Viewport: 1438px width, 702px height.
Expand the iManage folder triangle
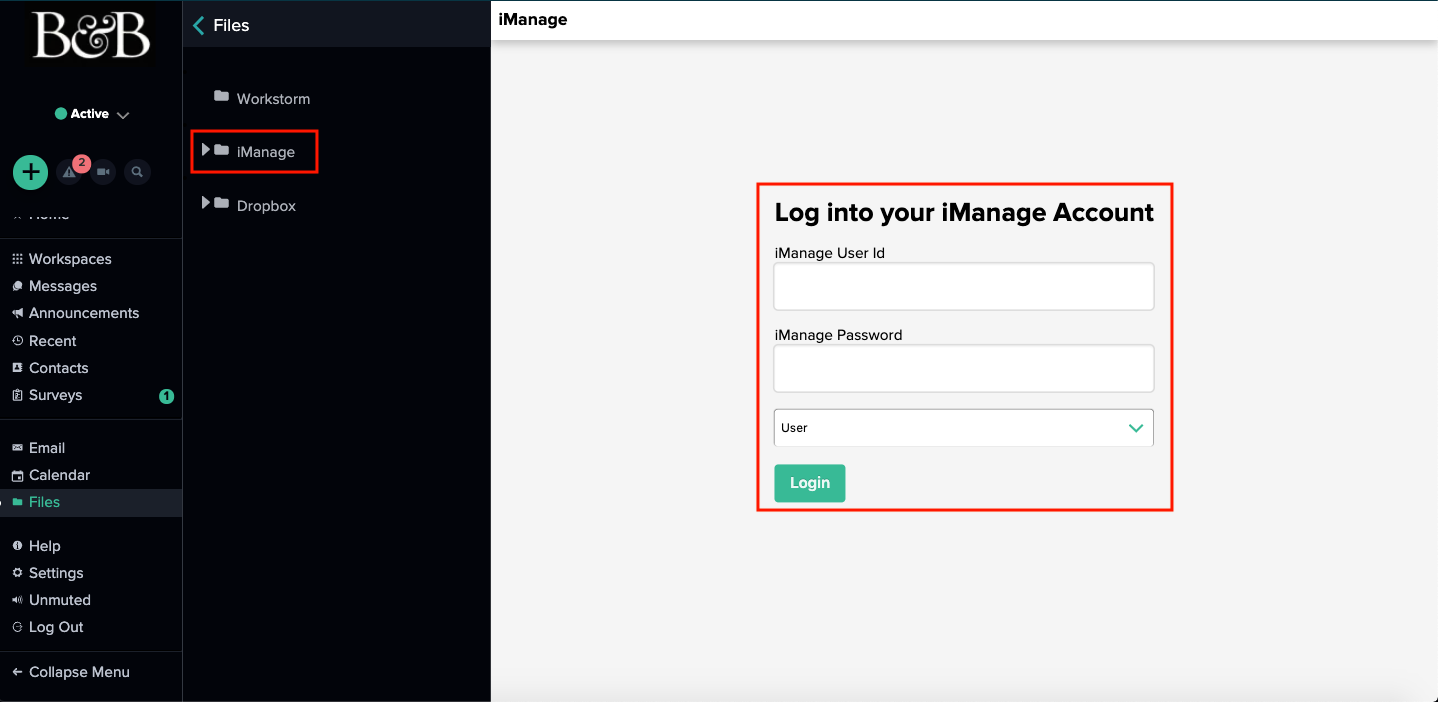coord(206,150)
